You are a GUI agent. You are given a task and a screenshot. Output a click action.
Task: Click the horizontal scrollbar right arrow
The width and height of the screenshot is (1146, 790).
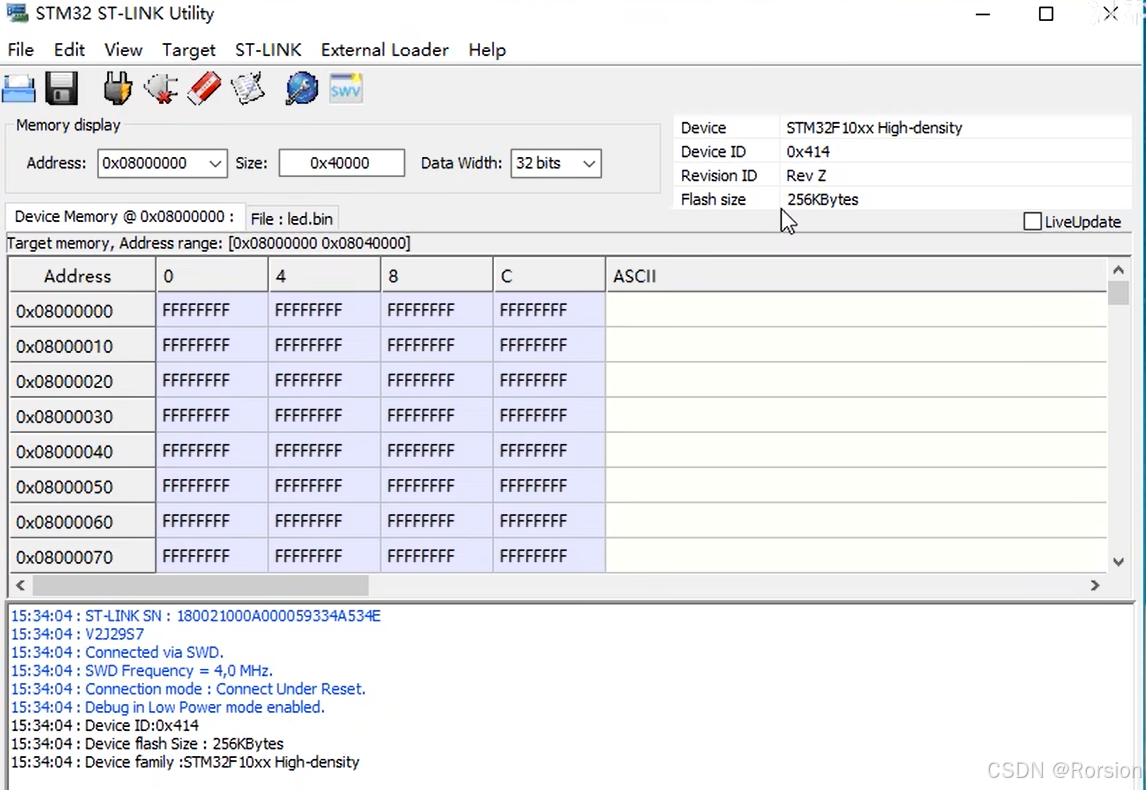pos(1095,585)
